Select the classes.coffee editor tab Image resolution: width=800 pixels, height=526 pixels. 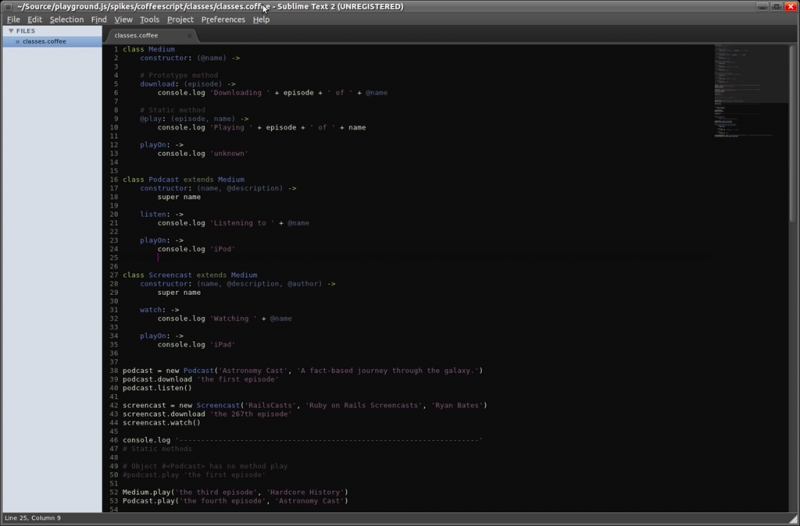coord(136,35)
